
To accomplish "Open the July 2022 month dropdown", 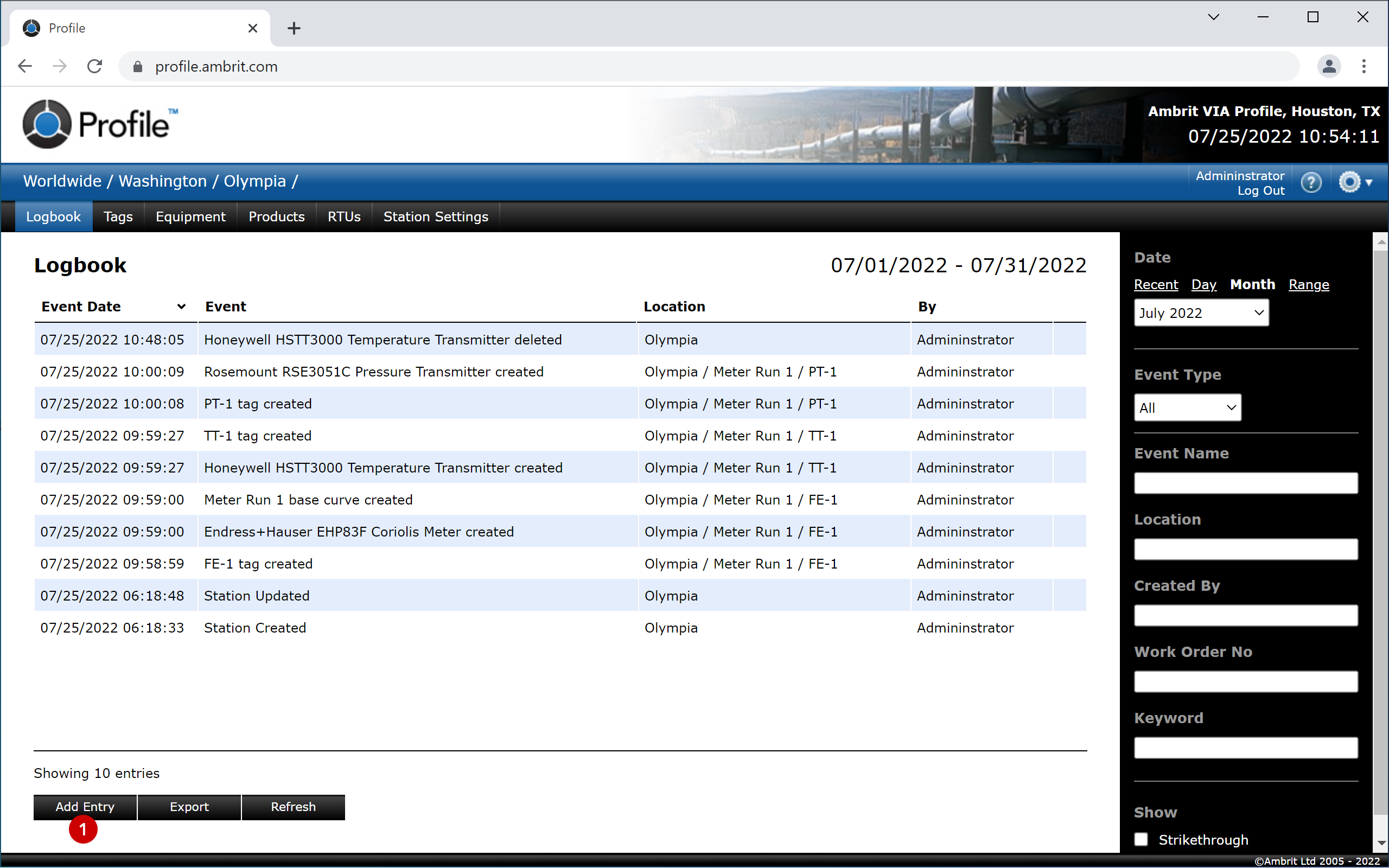I will (1201, 313).
